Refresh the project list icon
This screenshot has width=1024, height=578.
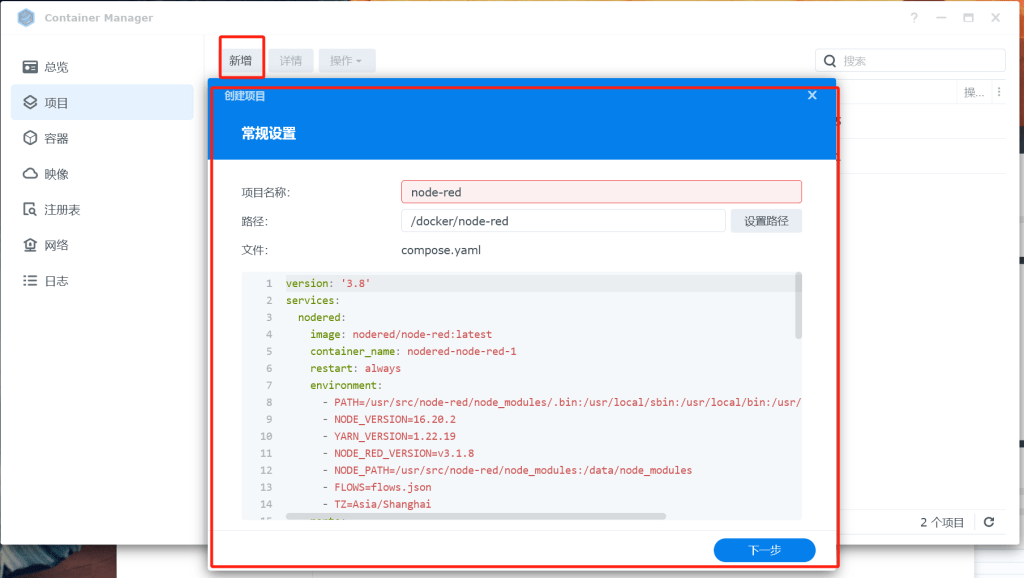[x=989, y=522]
